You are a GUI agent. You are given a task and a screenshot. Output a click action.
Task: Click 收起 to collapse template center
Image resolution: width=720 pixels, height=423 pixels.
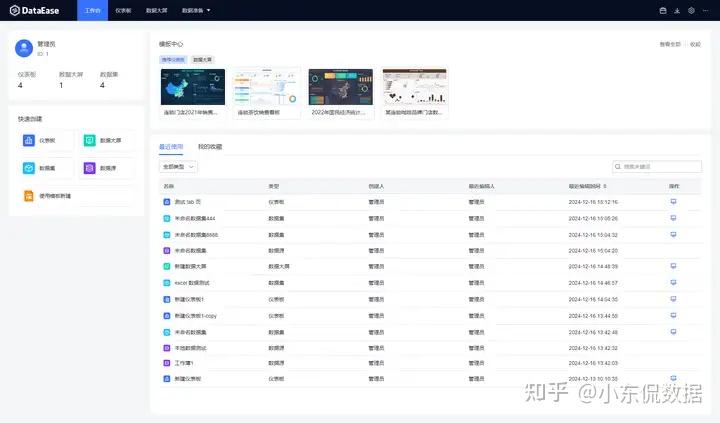695,45
